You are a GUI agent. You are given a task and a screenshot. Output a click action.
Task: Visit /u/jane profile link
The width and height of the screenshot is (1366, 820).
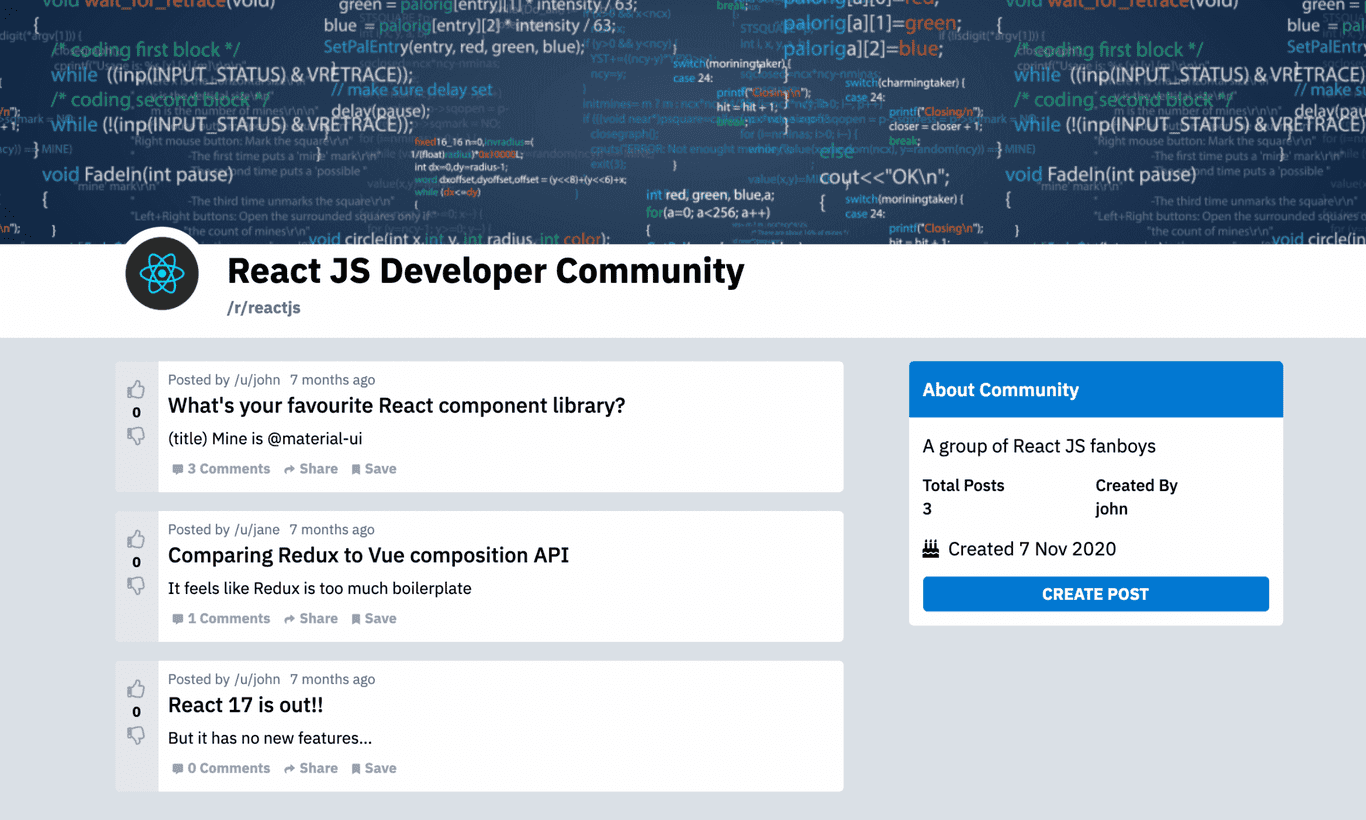click(x=257, y=529)
